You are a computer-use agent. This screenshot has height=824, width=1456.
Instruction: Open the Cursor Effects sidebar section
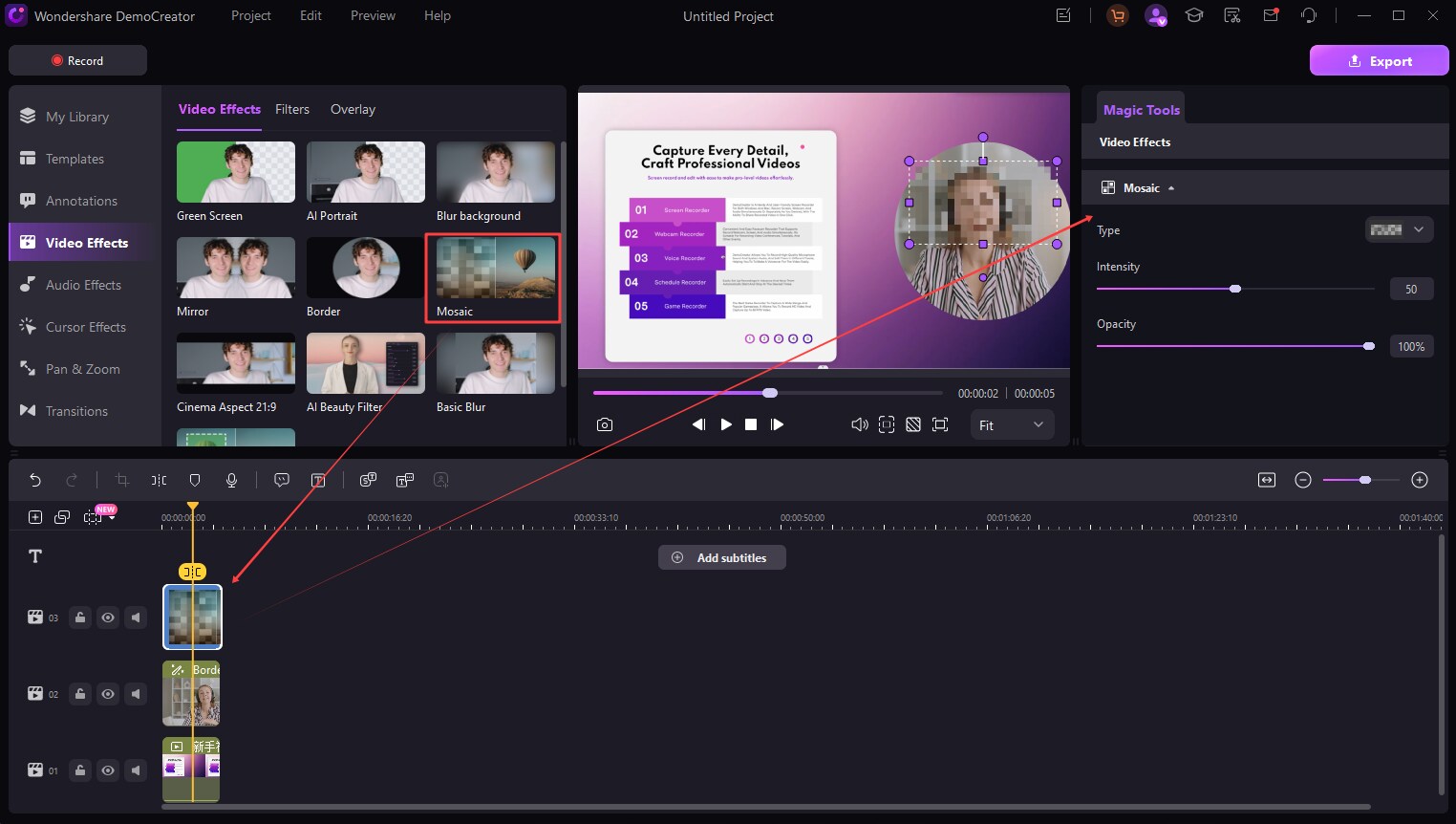pyautogui.click(x=85, y=327)
